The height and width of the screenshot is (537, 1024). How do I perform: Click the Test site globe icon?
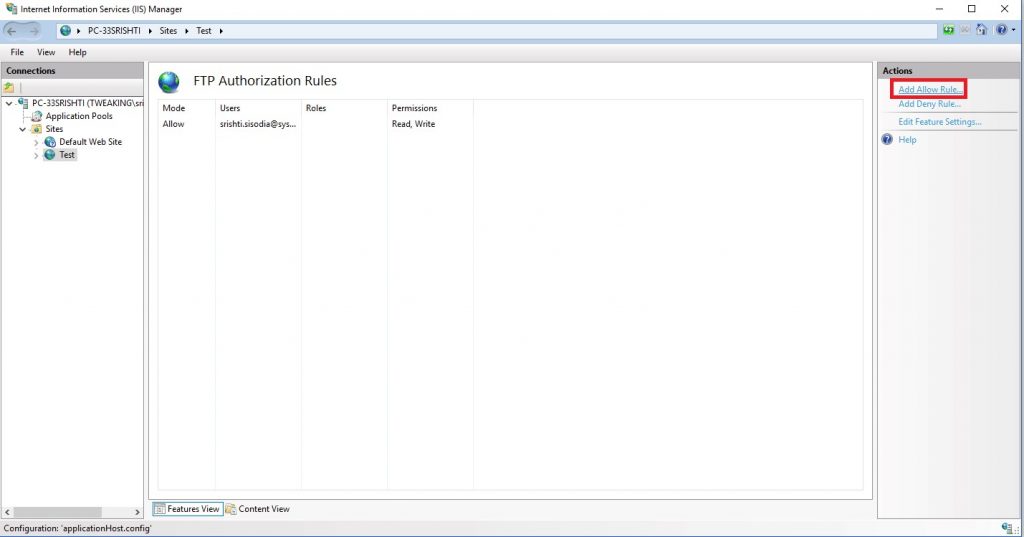tap(50, 155)
